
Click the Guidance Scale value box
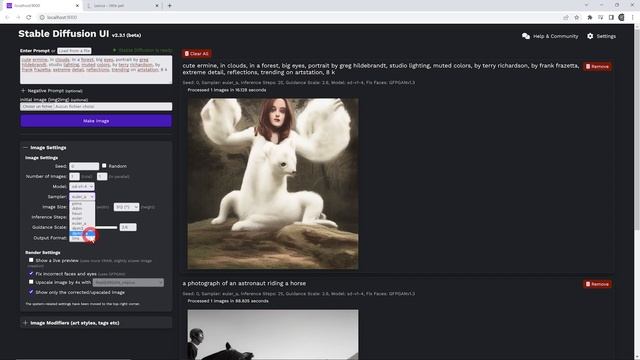click(x=128, y=227)
